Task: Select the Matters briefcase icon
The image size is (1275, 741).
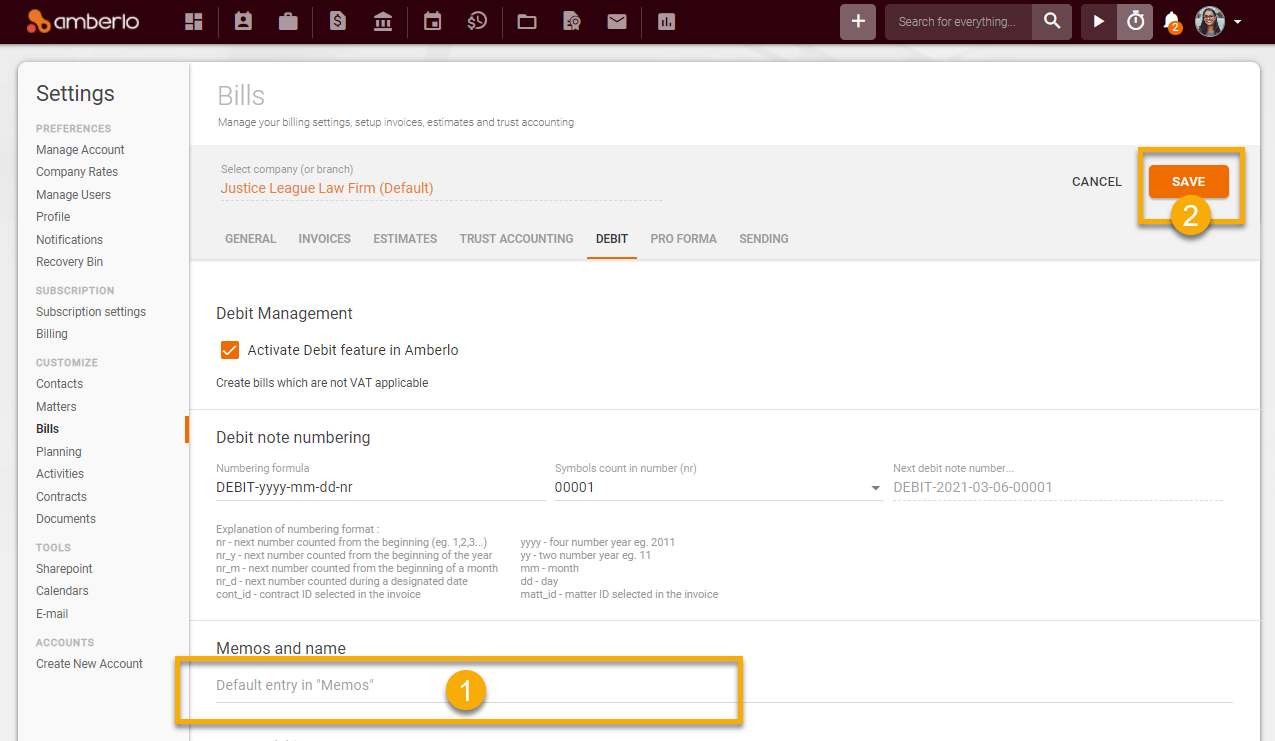Action: pos(288,21)
